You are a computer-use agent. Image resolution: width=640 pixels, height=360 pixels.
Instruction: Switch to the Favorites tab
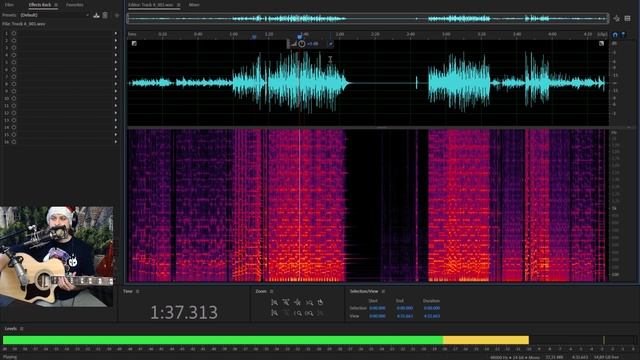[x=75, y=5]
